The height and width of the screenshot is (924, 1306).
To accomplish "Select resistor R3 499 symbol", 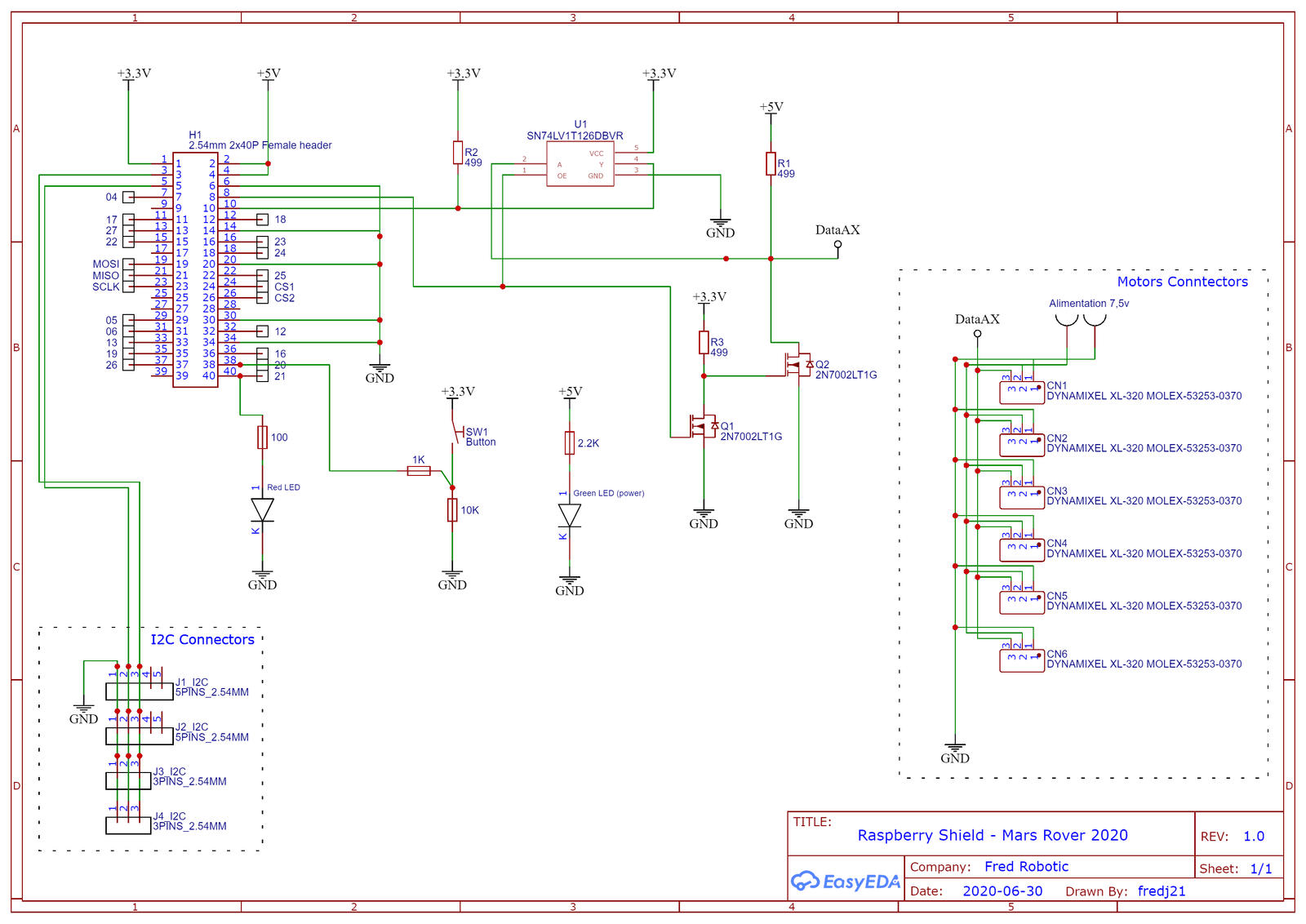I will (704, 343).
